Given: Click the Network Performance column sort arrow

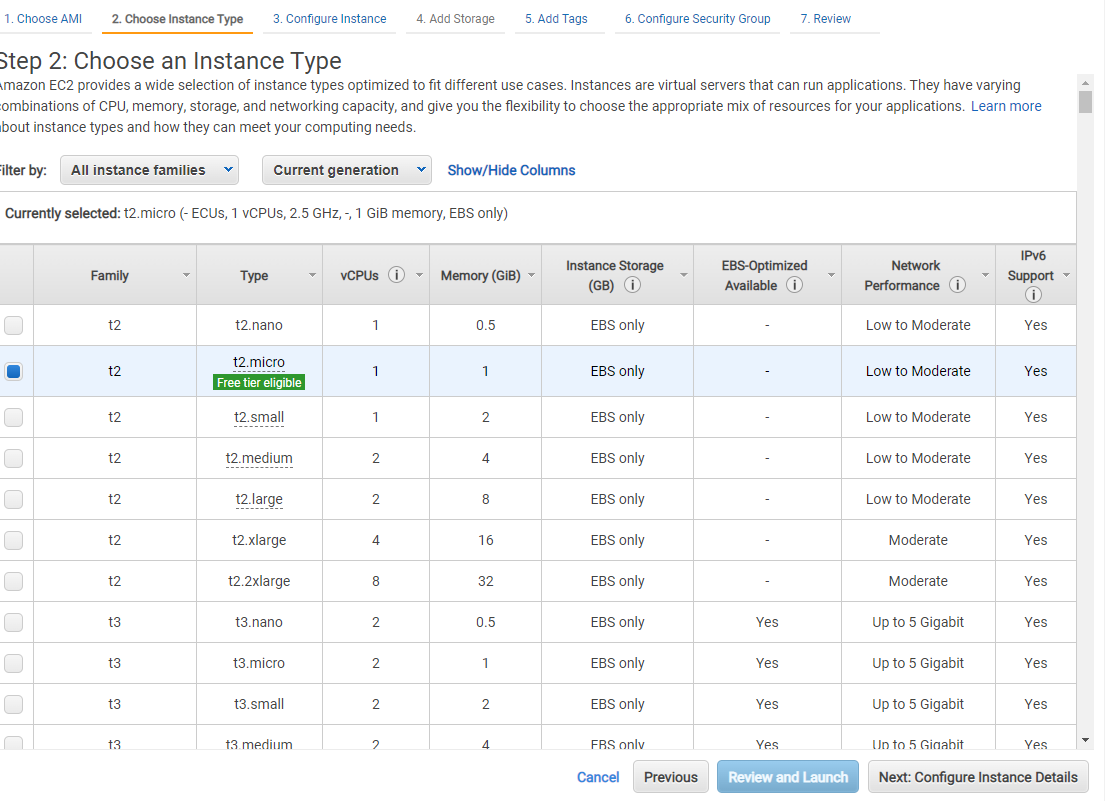Looking at the screenshot, I should pos(985,275).
